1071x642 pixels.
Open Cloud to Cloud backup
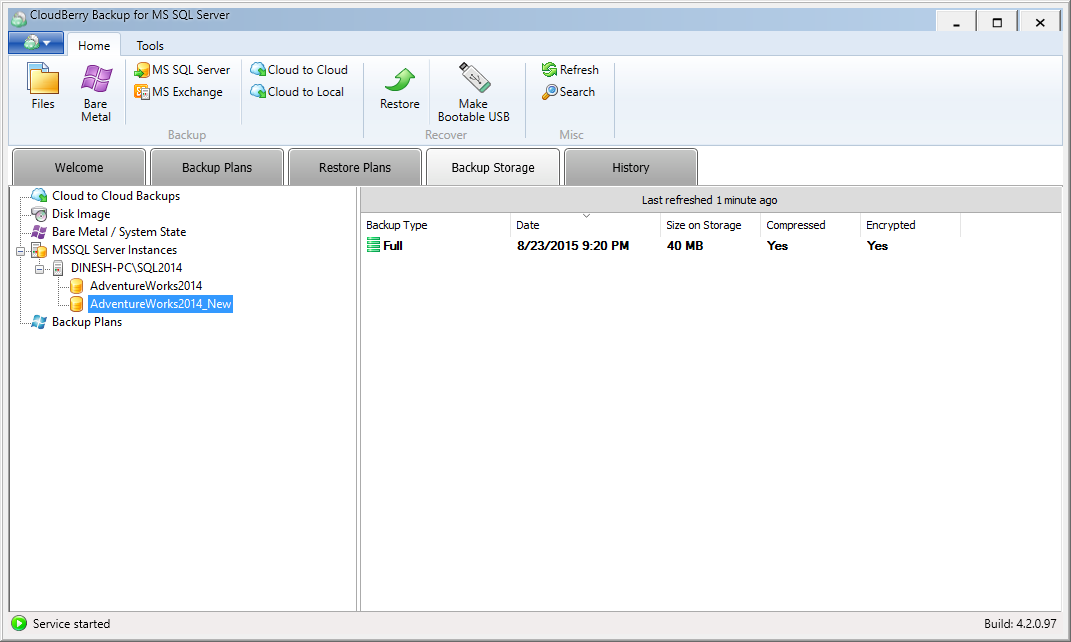point(298,70)
